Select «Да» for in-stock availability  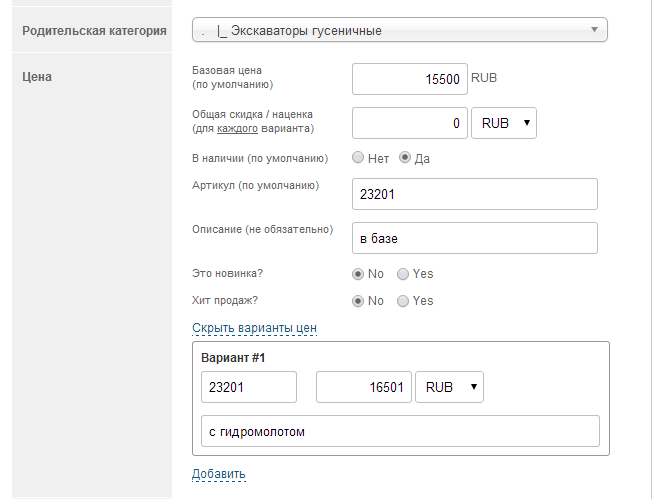tap(405, 158)
